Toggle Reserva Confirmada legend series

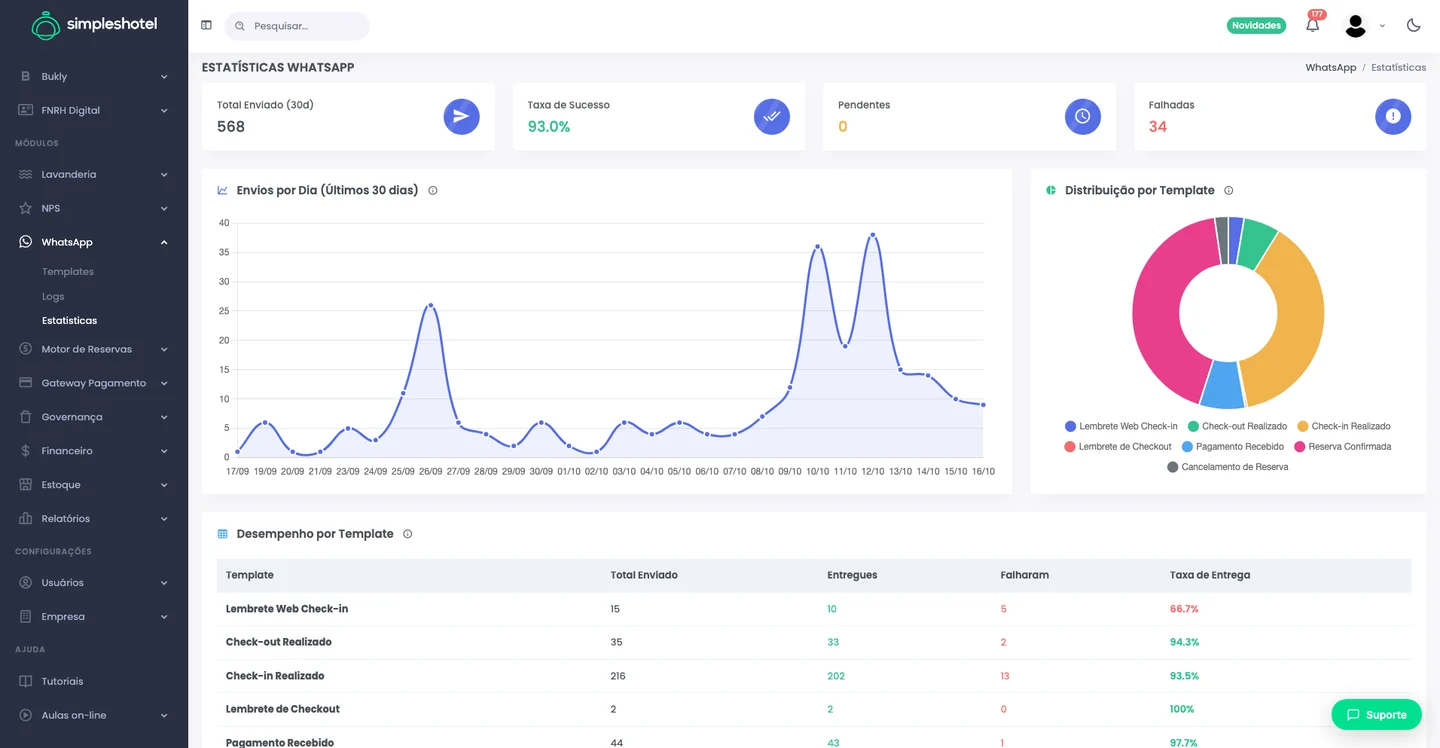[x=1343, y=447]
